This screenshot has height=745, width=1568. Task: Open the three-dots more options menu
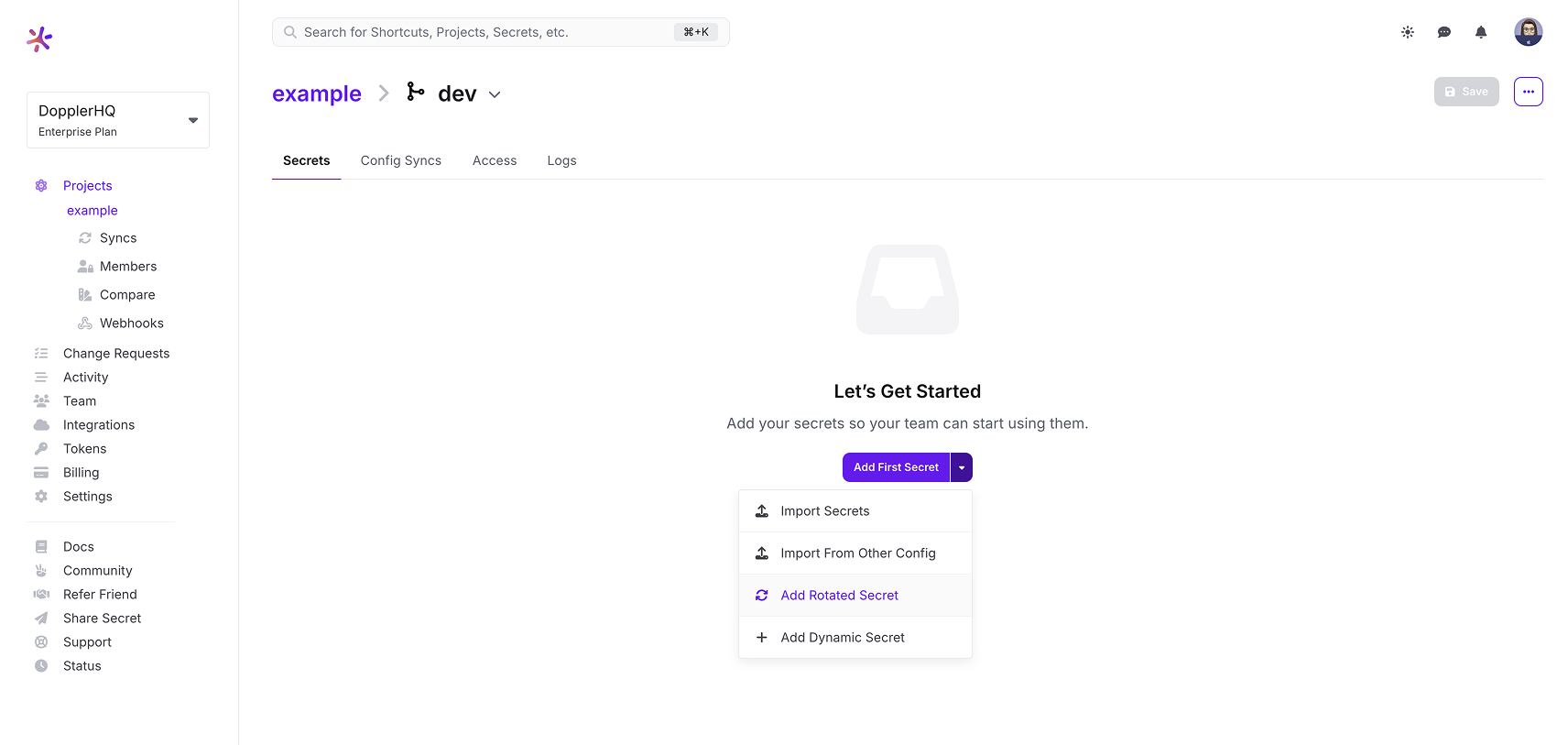1529,92
